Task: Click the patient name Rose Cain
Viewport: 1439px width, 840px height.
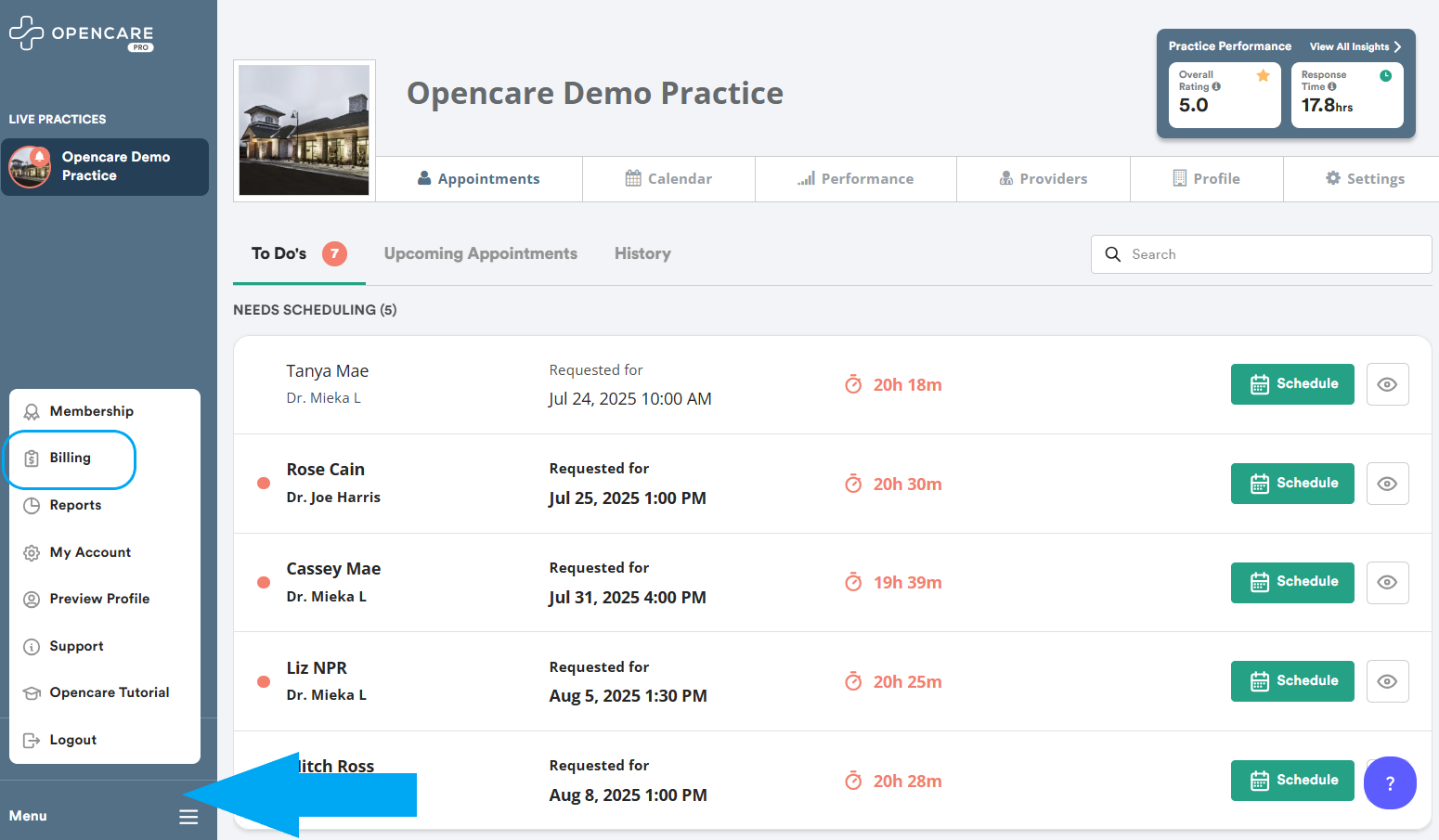Action: click(326, 470)
